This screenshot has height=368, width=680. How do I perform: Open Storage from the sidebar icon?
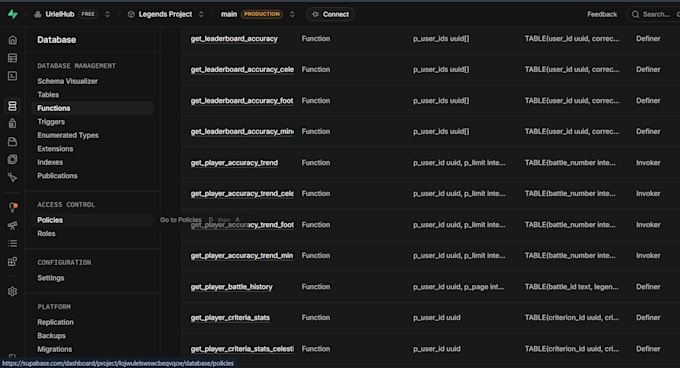(x=13, y=142)
